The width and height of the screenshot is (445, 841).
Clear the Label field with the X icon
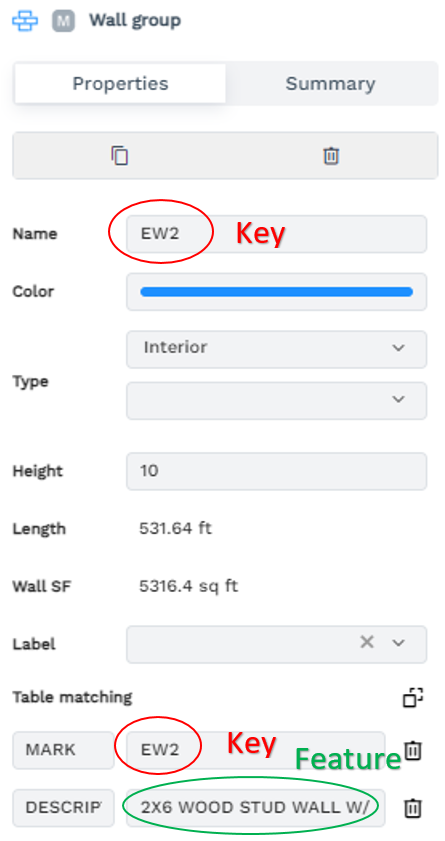pyautogui.click(x=367, y=642)
